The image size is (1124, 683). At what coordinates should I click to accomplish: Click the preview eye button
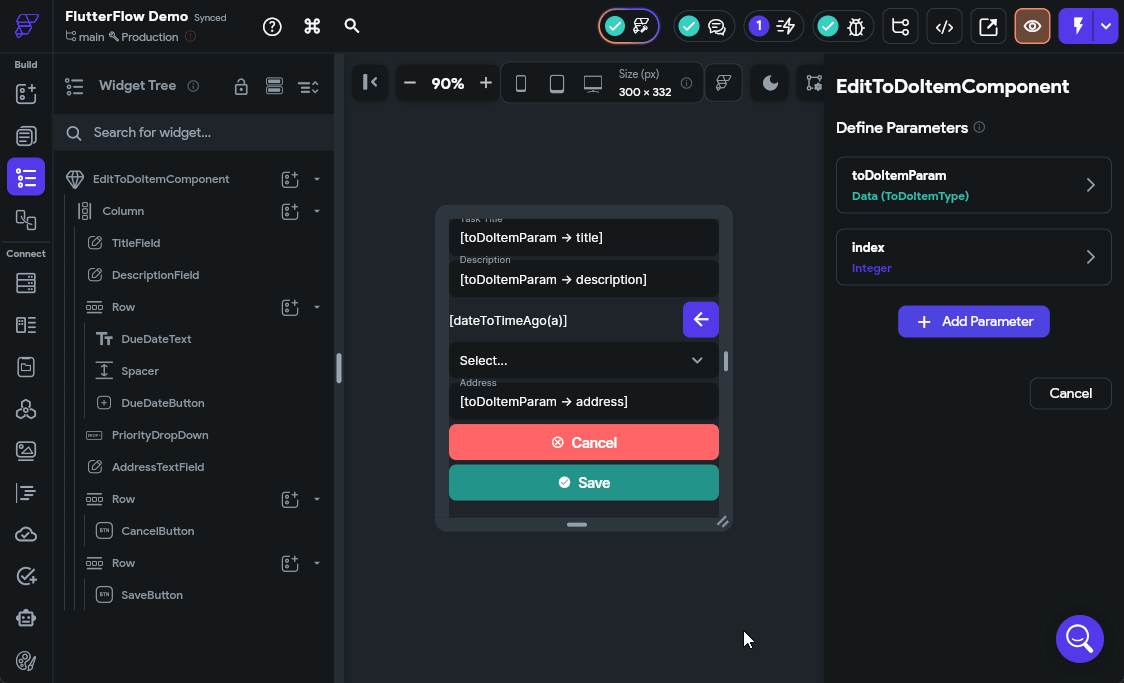pos(1032,27)
